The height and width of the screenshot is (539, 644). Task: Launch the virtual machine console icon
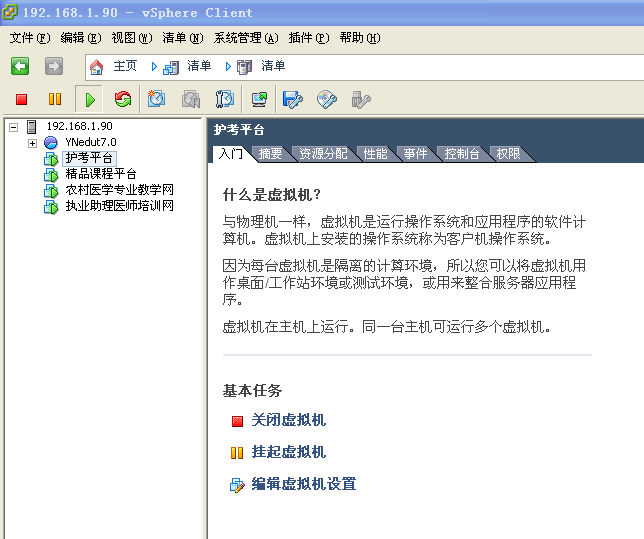[259, 99]
